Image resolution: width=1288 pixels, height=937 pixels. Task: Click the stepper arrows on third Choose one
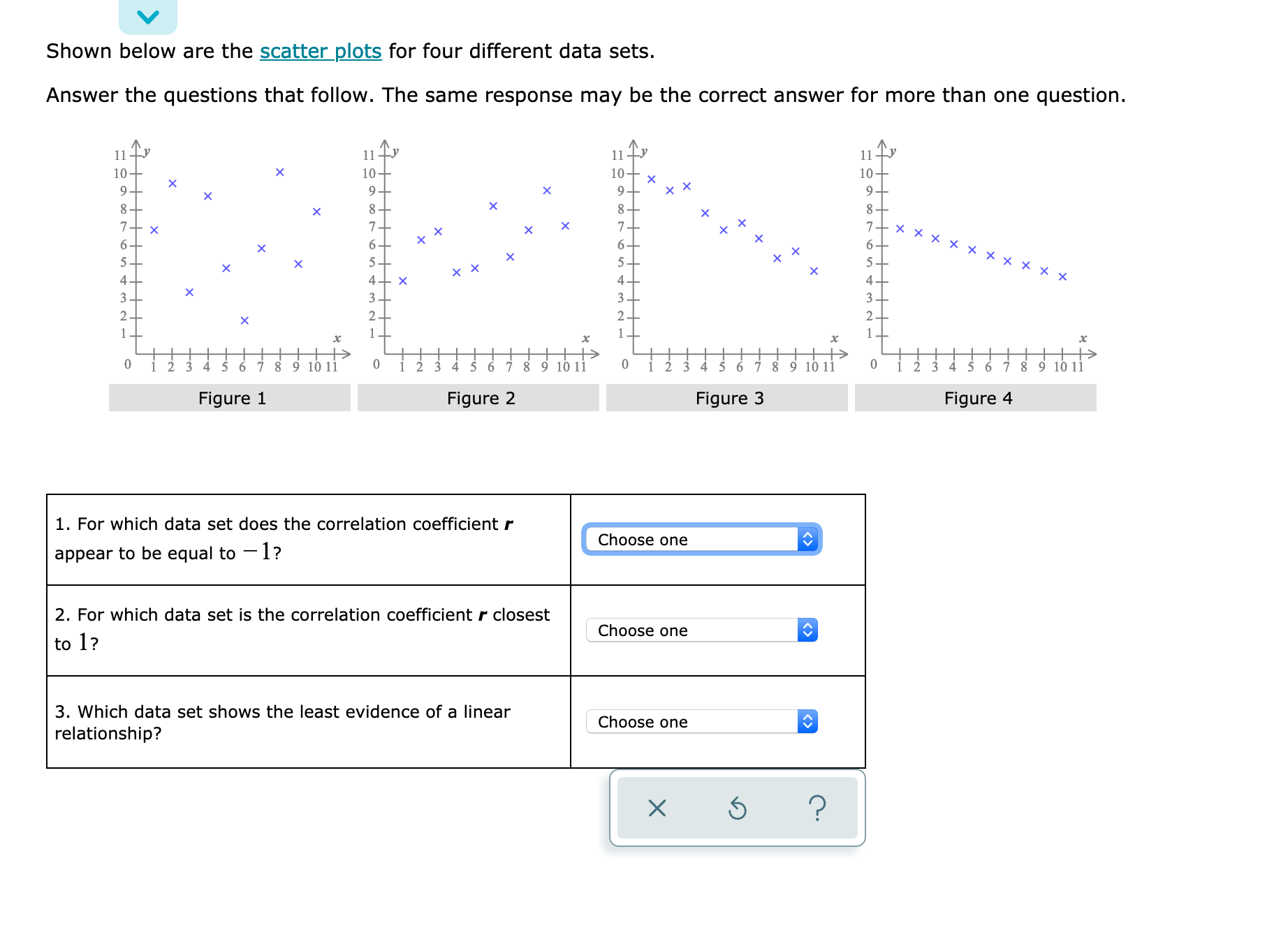pos(808,722)
